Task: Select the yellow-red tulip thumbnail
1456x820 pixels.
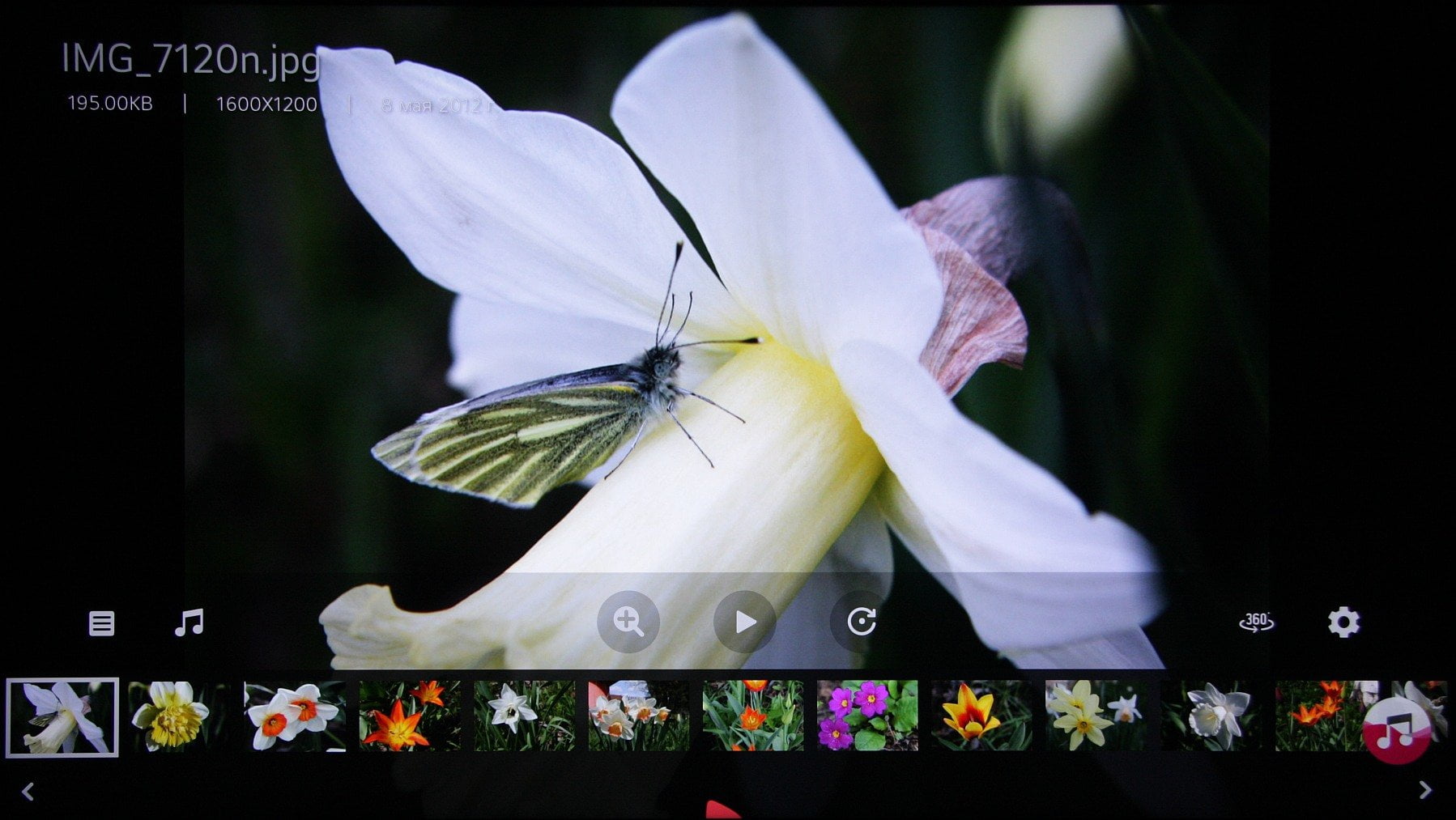Action: [982, 716]
